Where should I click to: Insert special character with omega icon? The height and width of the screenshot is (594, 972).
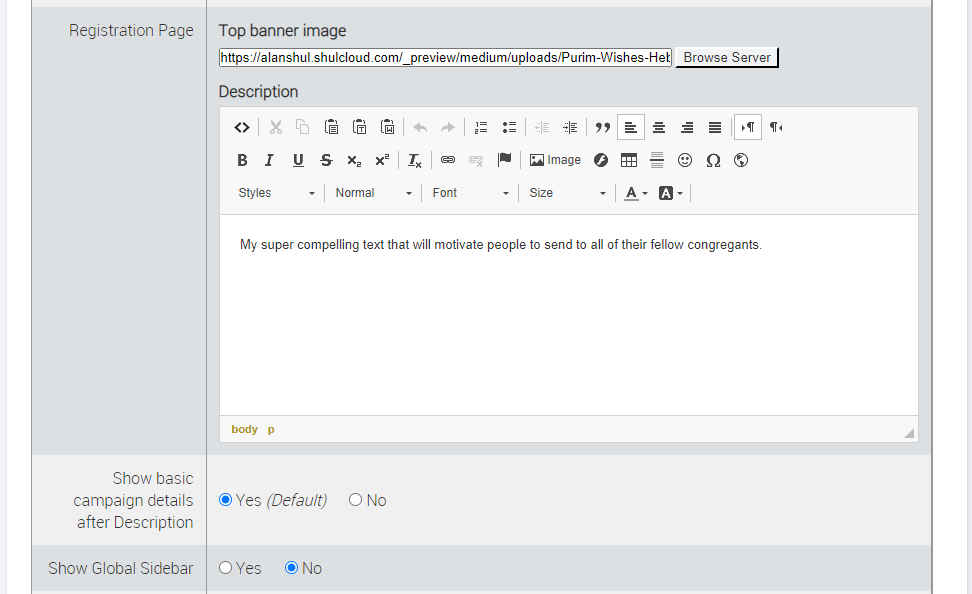713,160
